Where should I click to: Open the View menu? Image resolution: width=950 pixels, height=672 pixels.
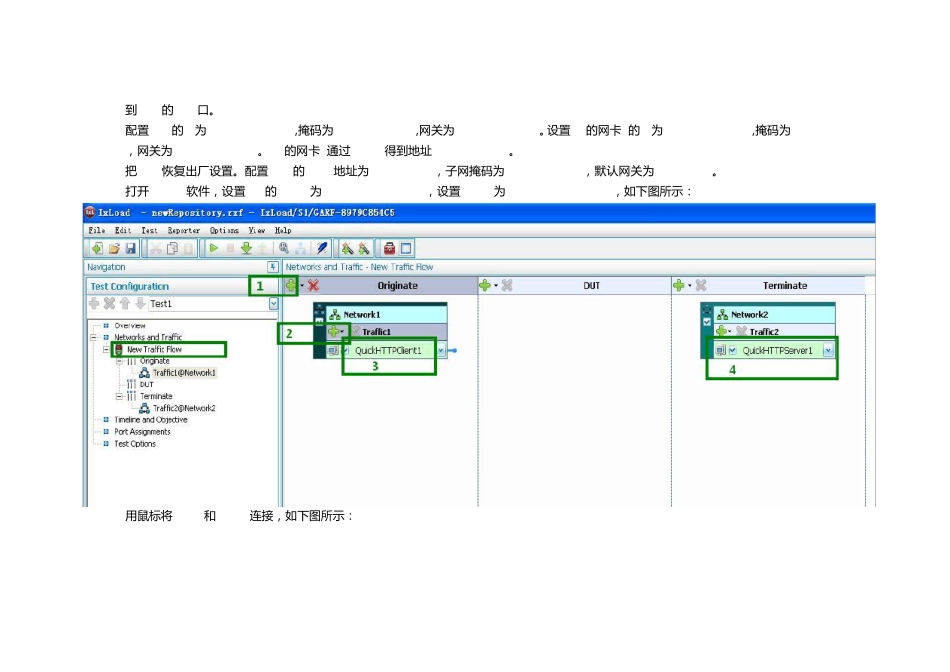[x=257, y=231]
